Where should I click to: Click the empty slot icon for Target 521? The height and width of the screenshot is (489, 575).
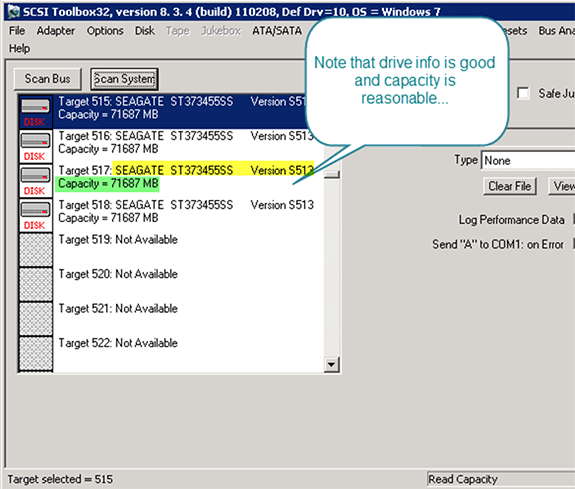click(35, 319)
